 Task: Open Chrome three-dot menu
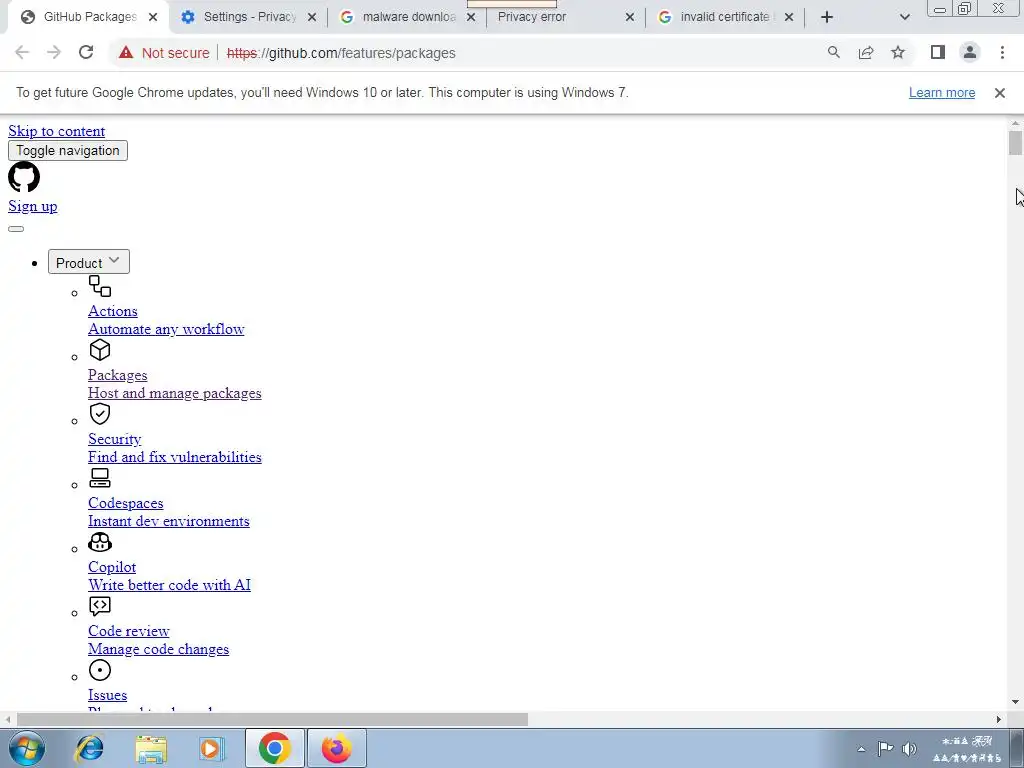click(x=1002, y=52)
